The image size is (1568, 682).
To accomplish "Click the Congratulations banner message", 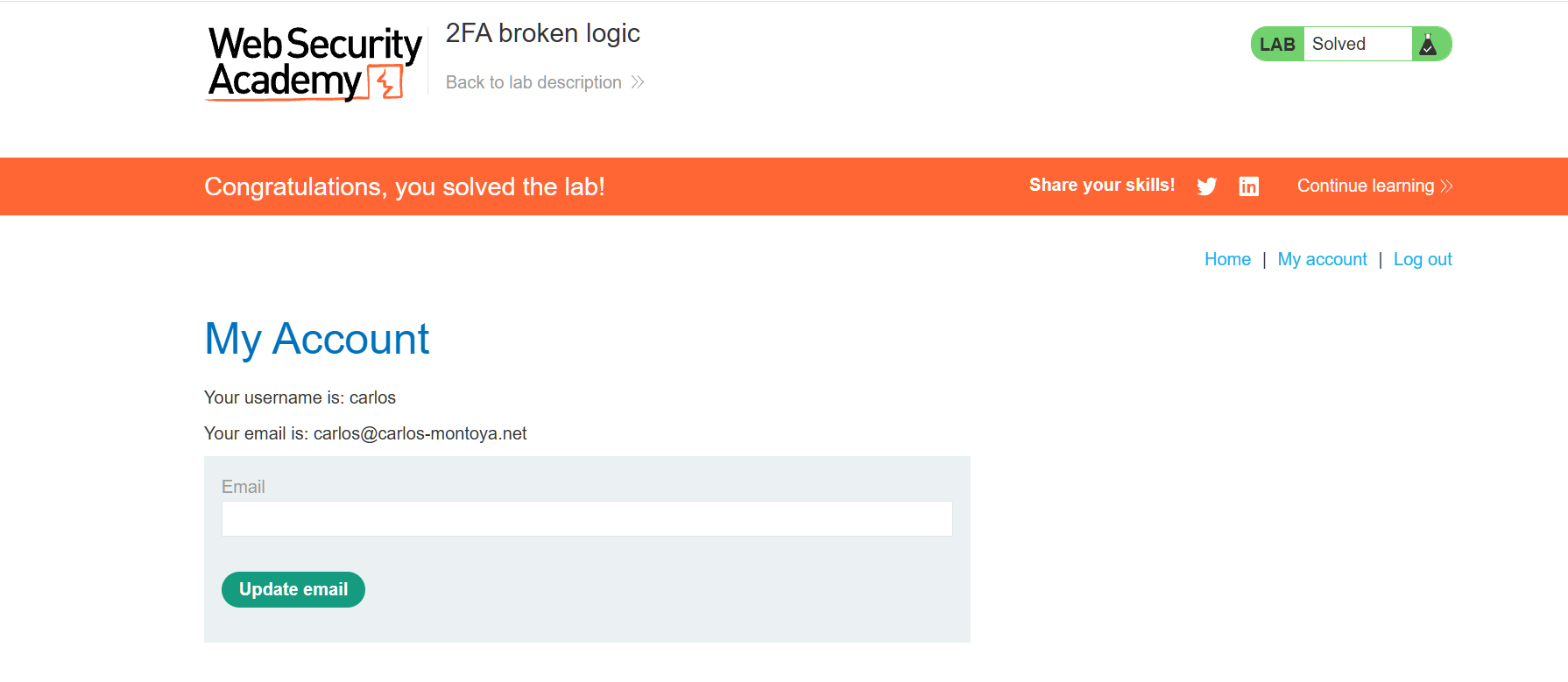I will pos(404,186).
